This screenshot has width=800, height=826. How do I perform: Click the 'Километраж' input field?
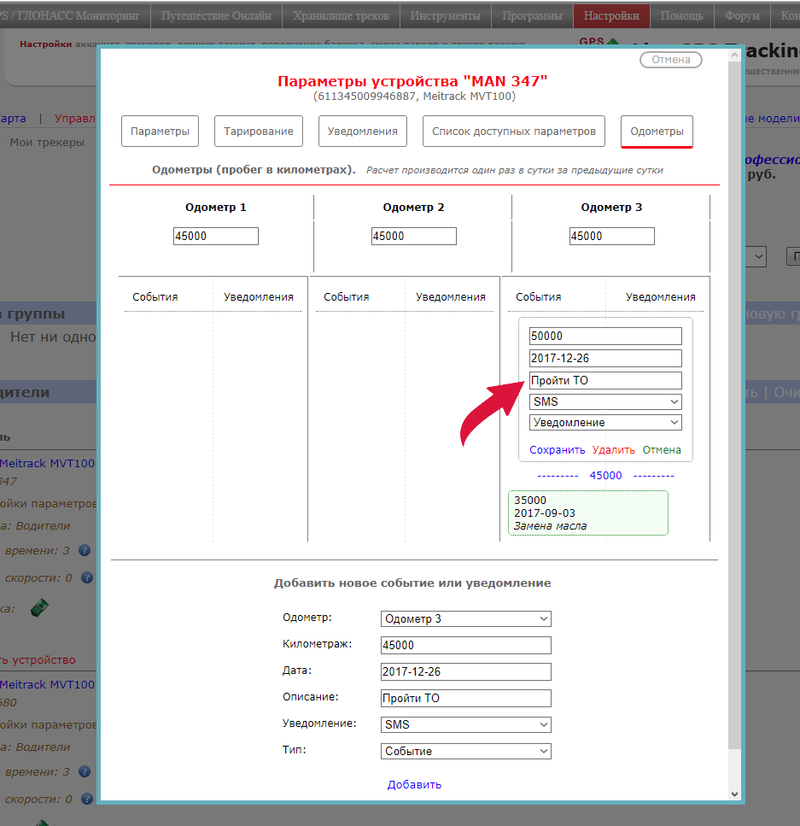point(465,645)
